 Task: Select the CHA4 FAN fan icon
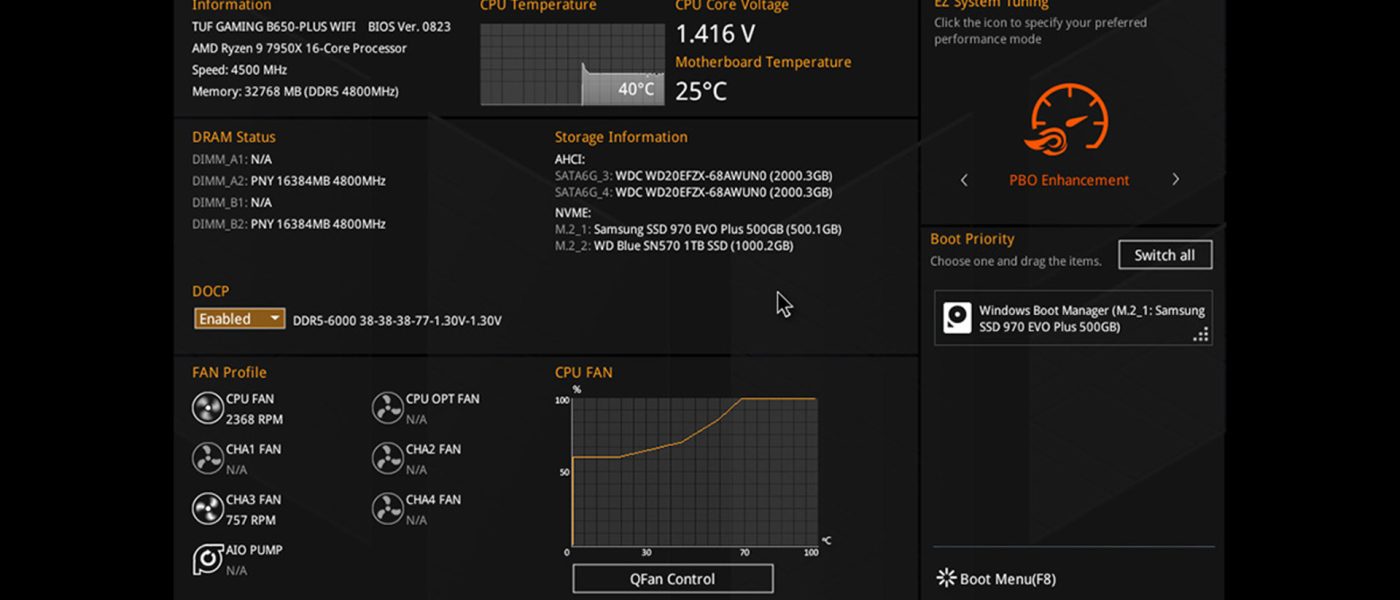tap(388, 509)
